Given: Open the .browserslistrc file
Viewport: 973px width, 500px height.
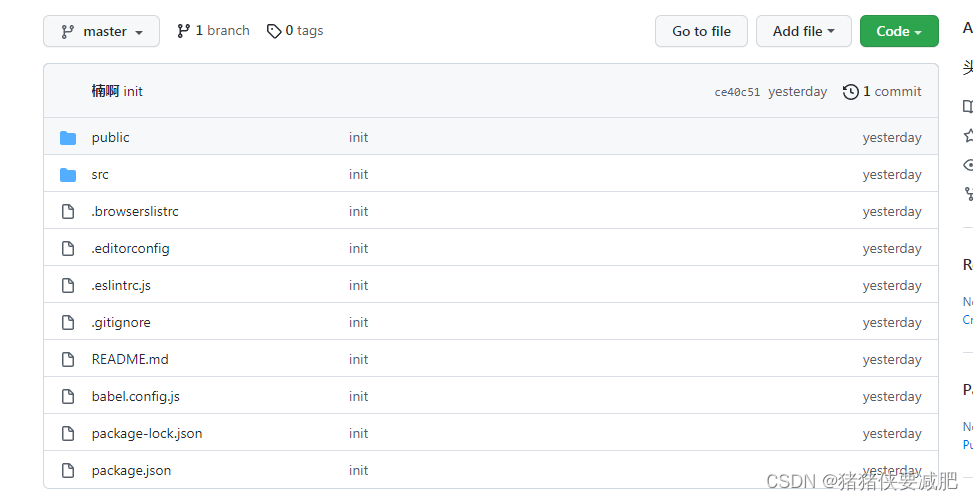Looking at the screenshot, I should (135, 212).
